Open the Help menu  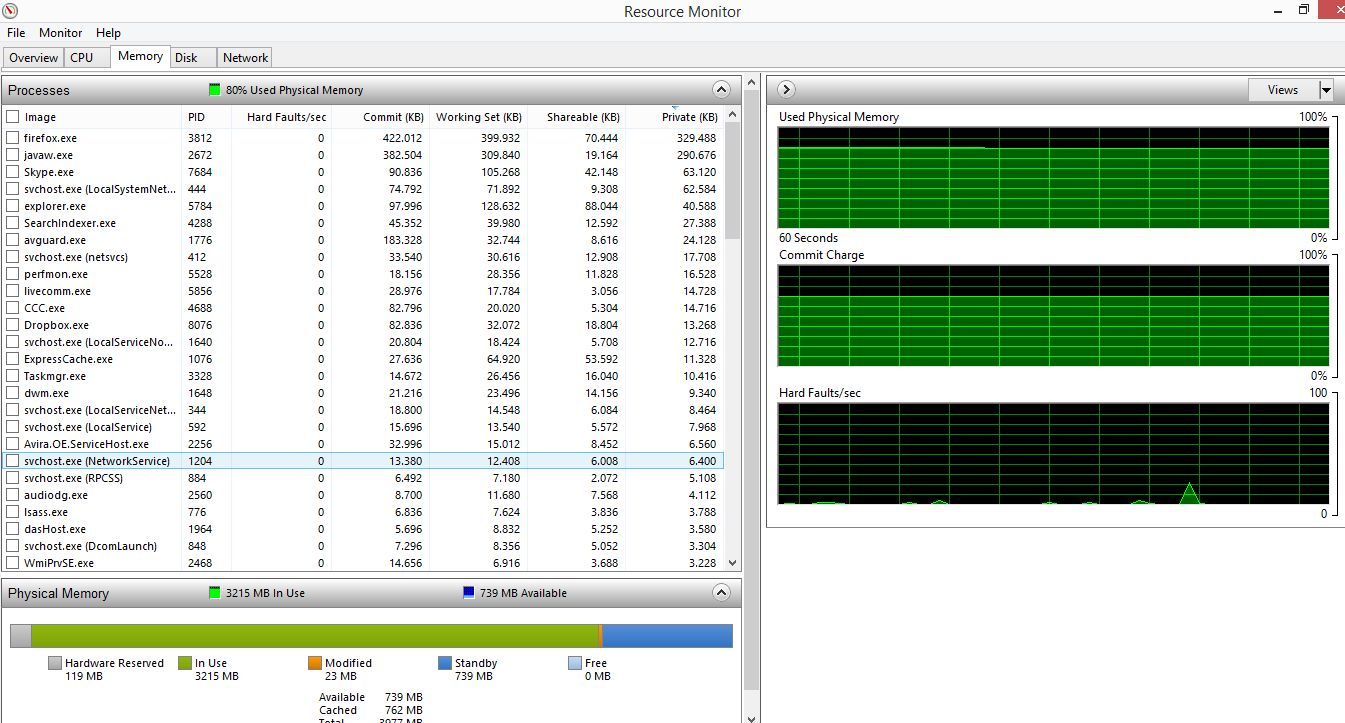click(108, 33)
